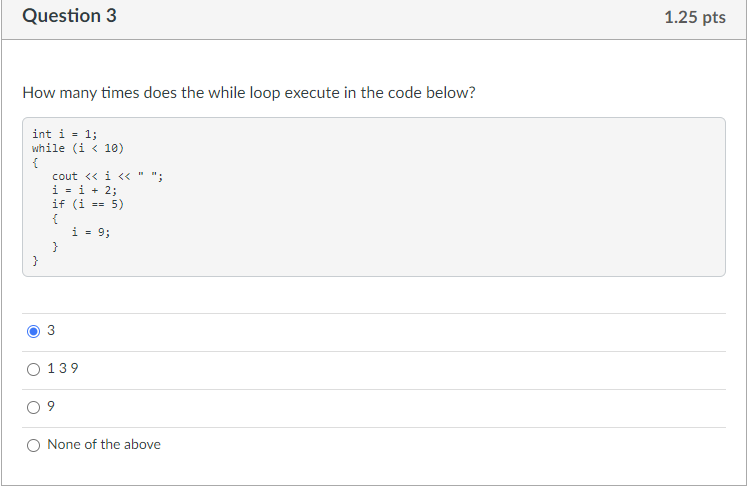Click the opening brace below the while statement
The height and width of the screenshot is (491, 751).
pyautogui.click(x=35, y=162)
